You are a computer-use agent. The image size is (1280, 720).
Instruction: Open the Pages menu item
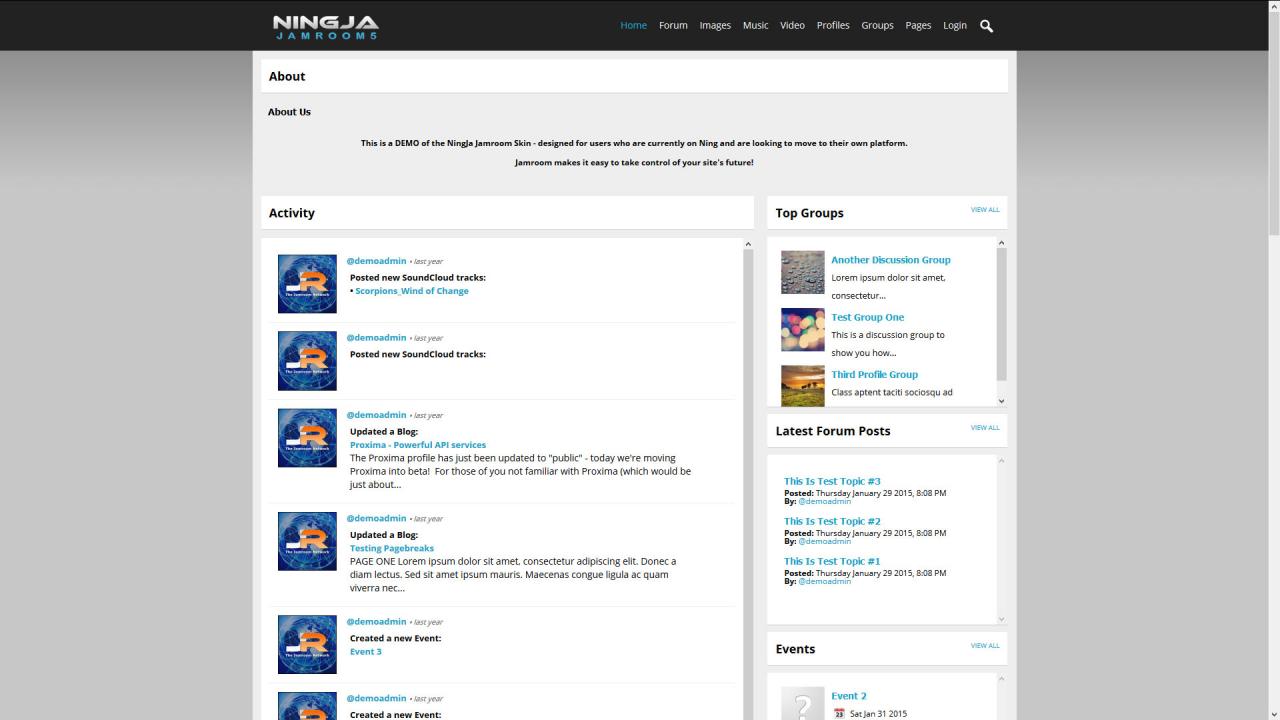918,25
